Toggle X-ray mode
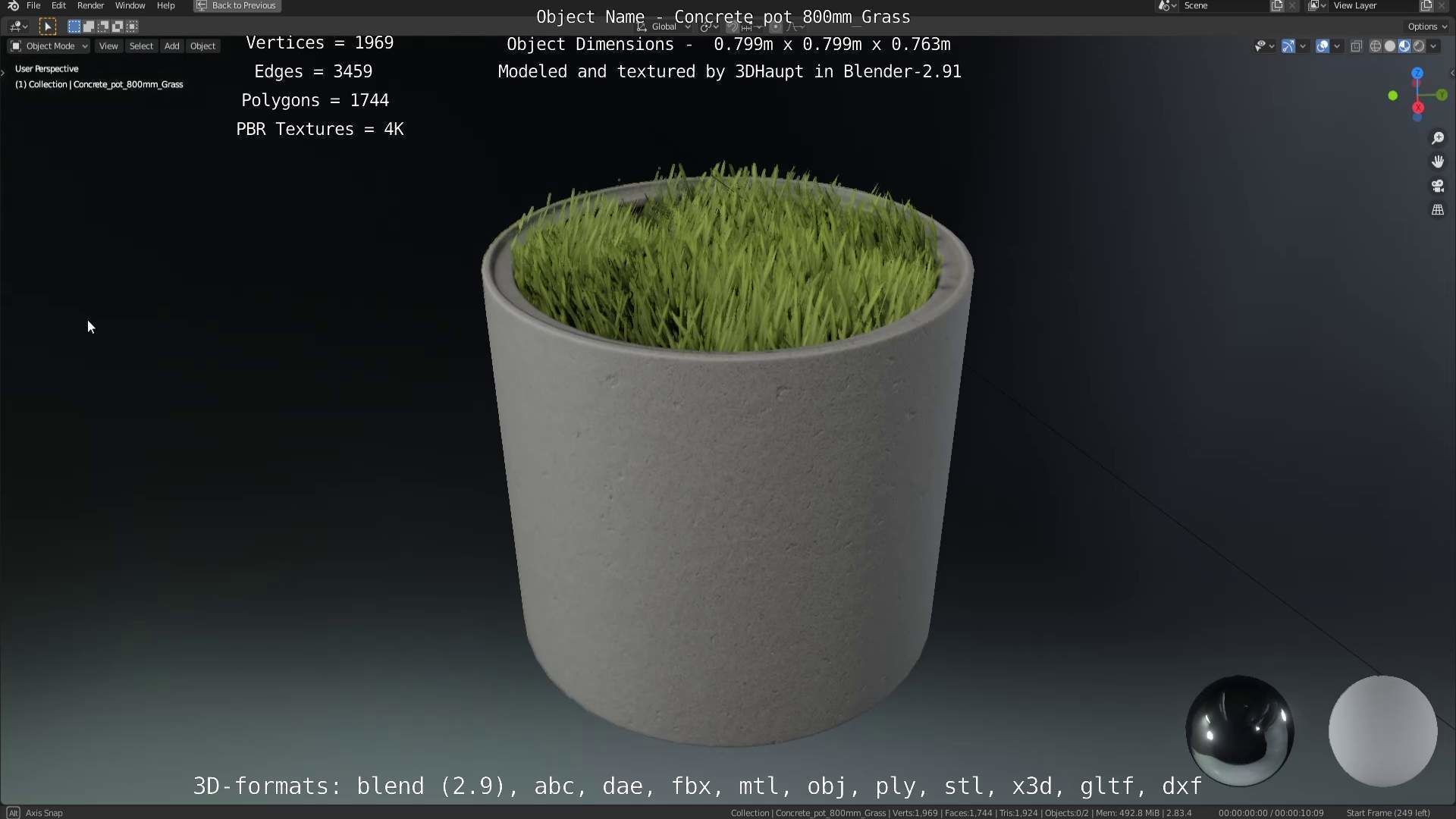This screenshot has width=1456, height=819. (x=1356, y=46)
